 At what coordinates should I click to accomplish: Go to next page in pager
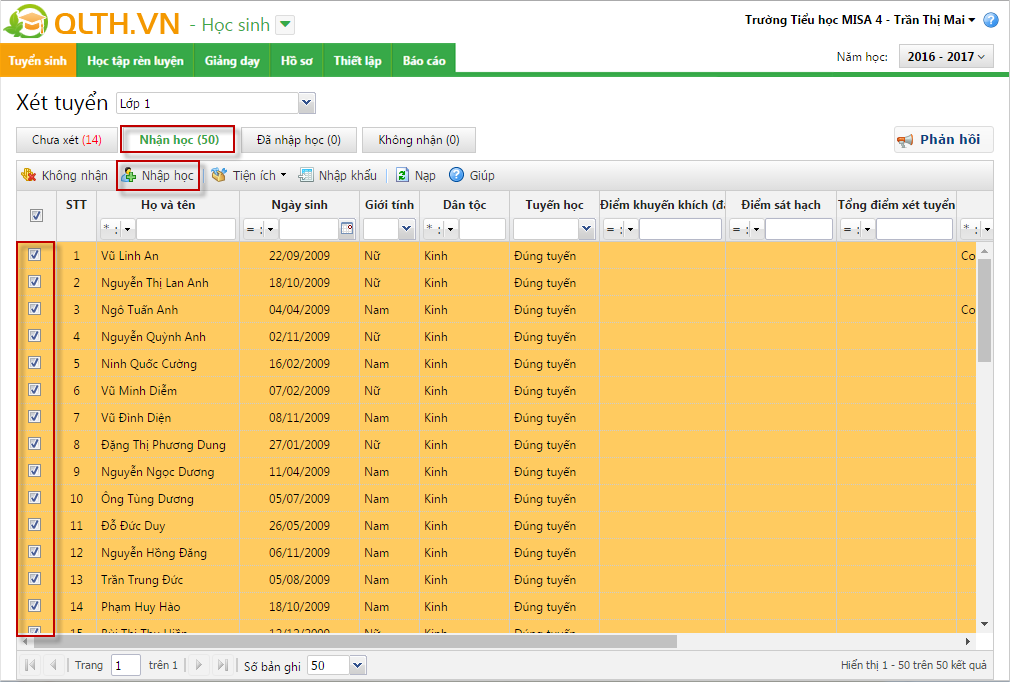click(199, 665)
